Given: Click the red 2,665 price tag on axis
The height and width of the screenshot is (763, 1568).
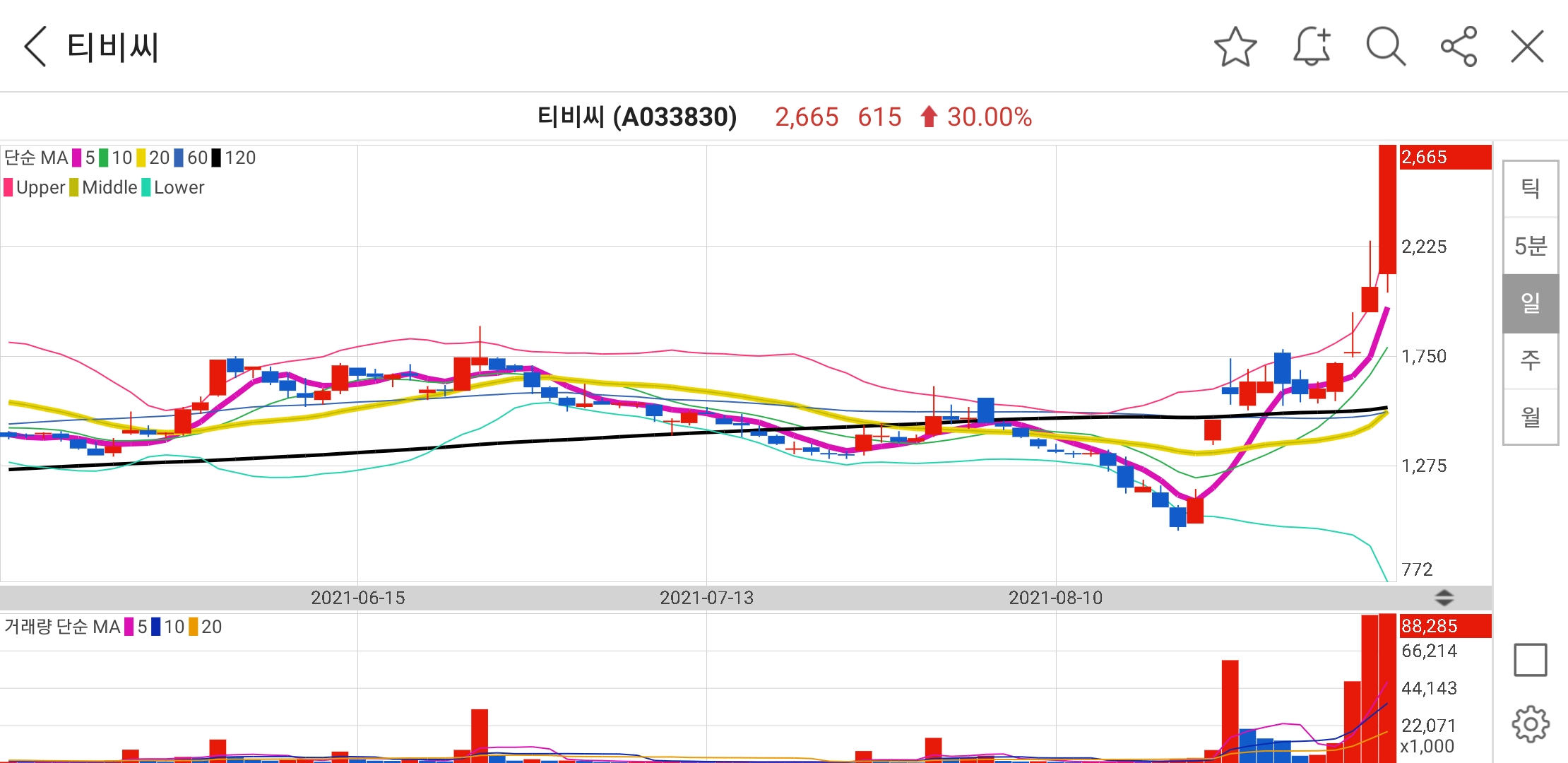Looking at the screenshot, I should click(x=1445, y=157).
